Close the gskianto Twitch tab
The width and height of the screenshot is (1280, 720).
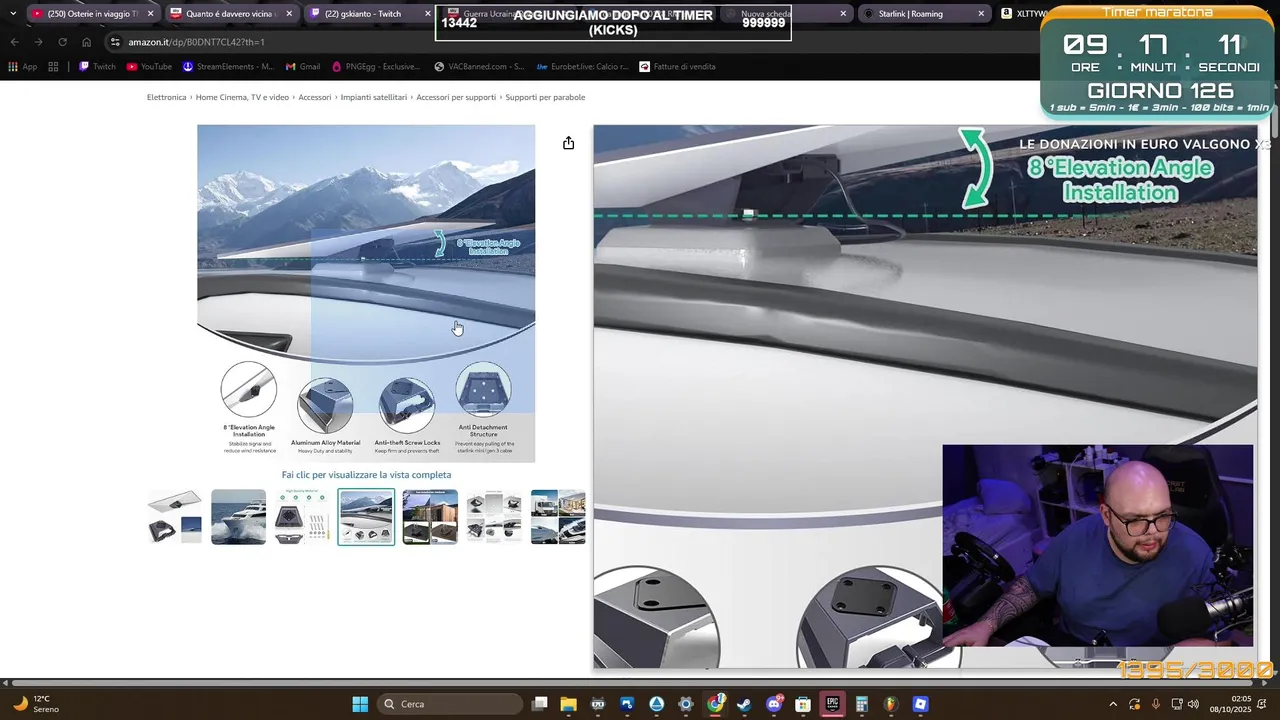(428, 14)
